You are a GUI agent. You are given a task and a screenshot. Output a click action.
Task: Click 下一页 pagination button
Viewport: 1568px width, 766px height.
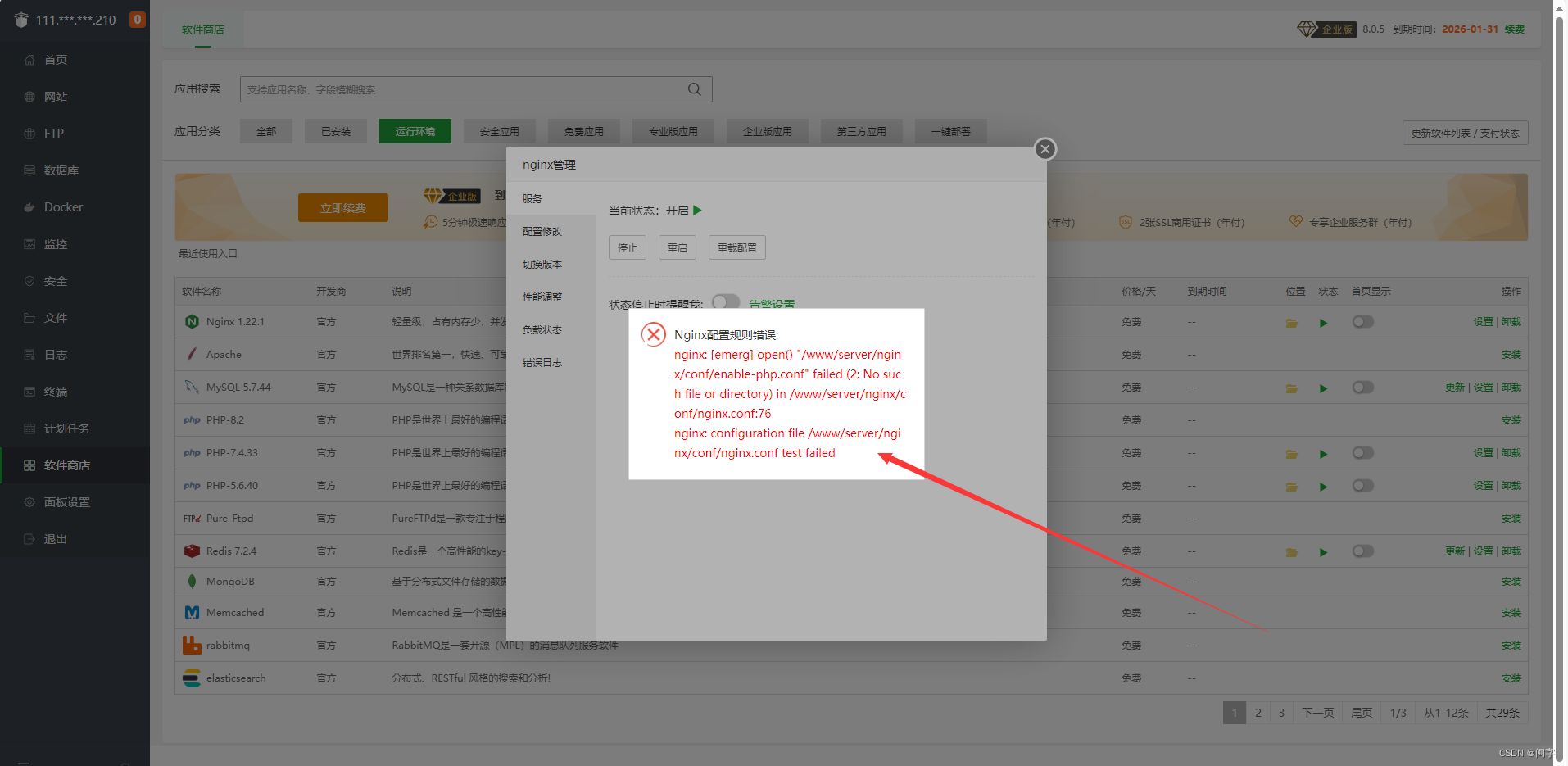[x=1318, y=713]
